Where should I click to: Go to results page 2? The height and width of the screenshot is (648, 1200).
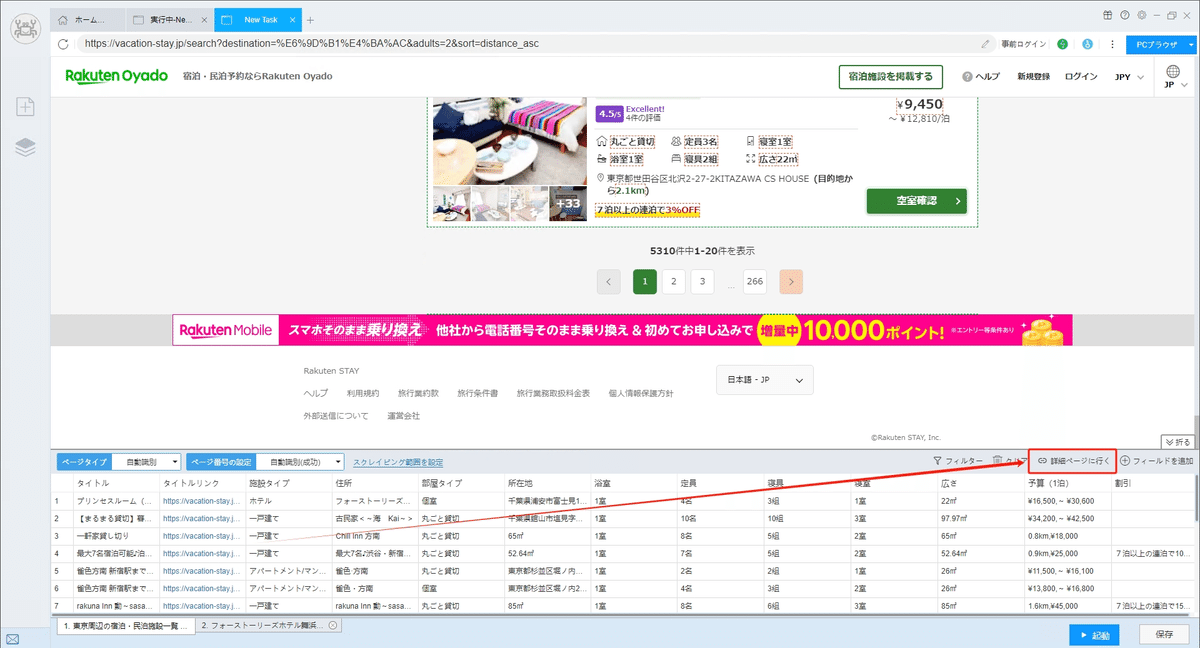click(674, 282)
